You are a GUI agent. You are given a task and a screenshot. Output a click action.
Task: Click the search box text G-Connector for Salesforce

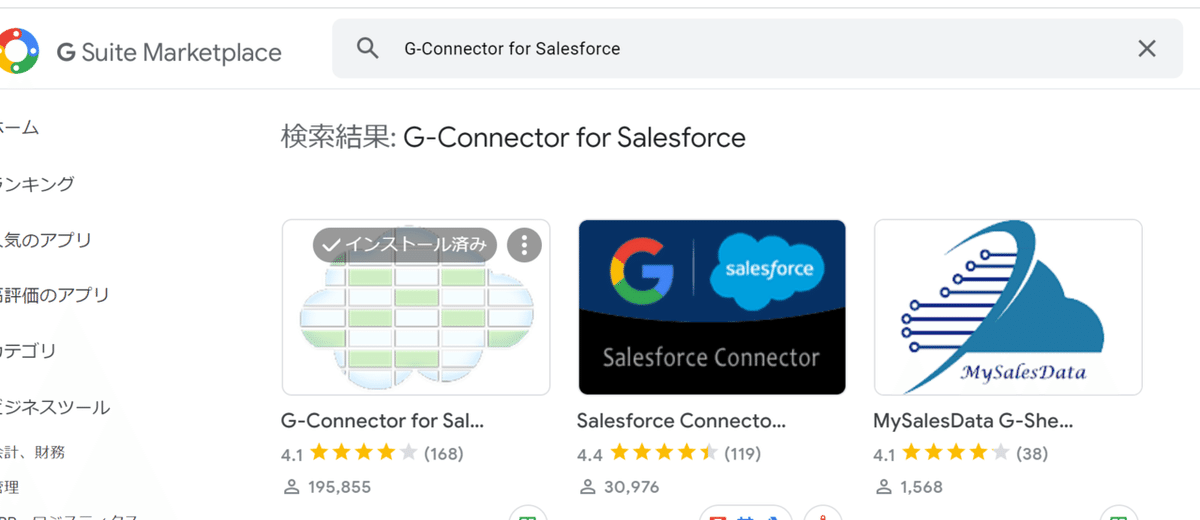point(512,49)
